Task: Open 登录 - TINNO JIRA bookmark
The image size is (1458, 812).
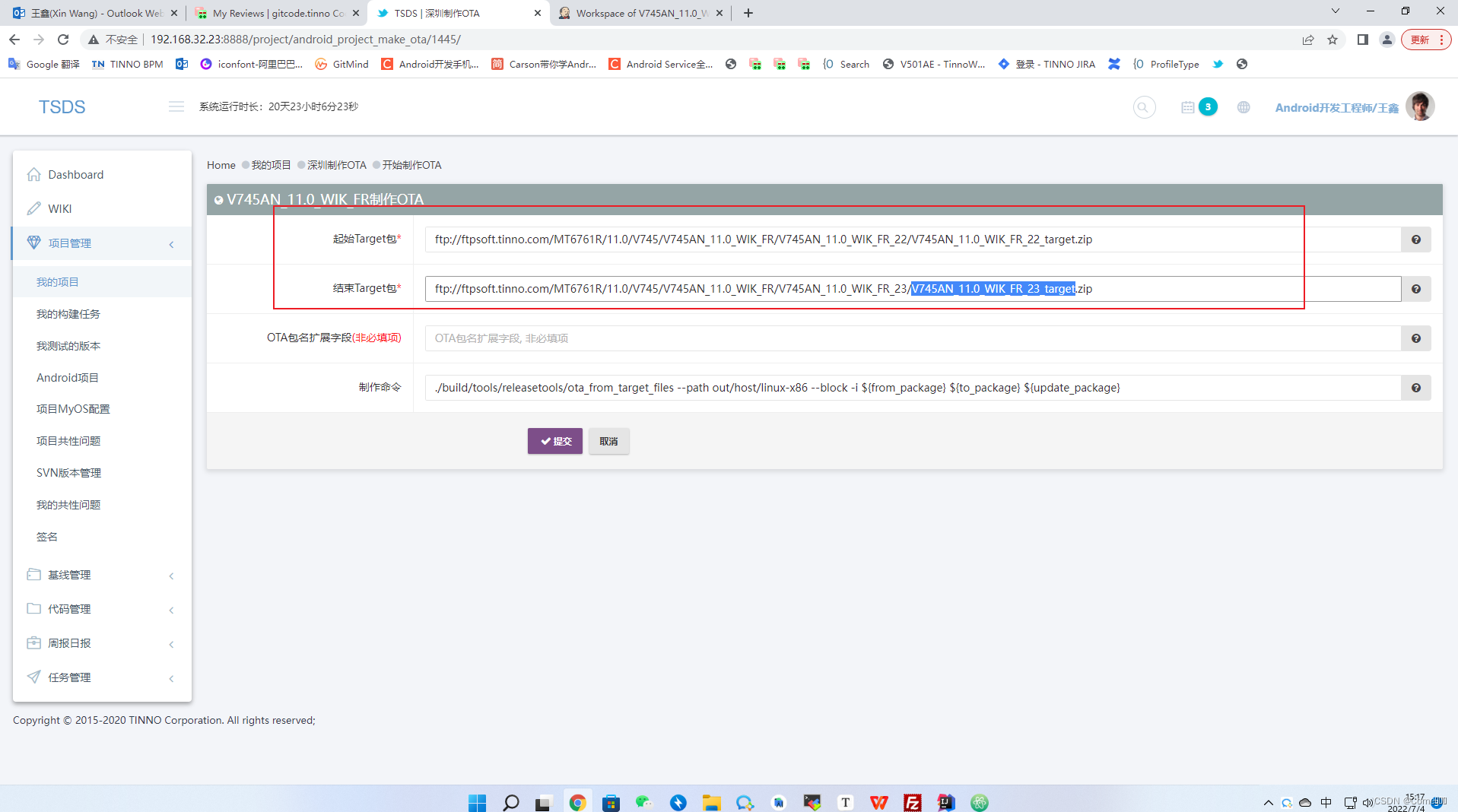Action: tap(1047, 64)
